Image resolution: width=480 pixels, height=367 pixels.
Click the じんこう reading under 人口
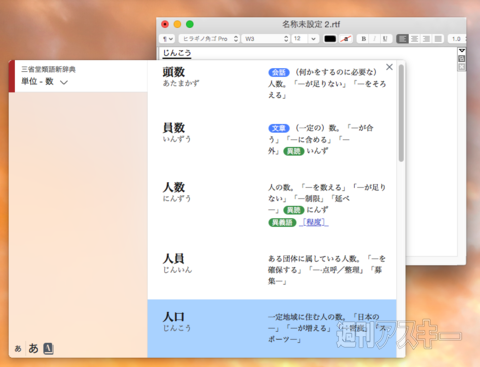[x=177, y=328]
